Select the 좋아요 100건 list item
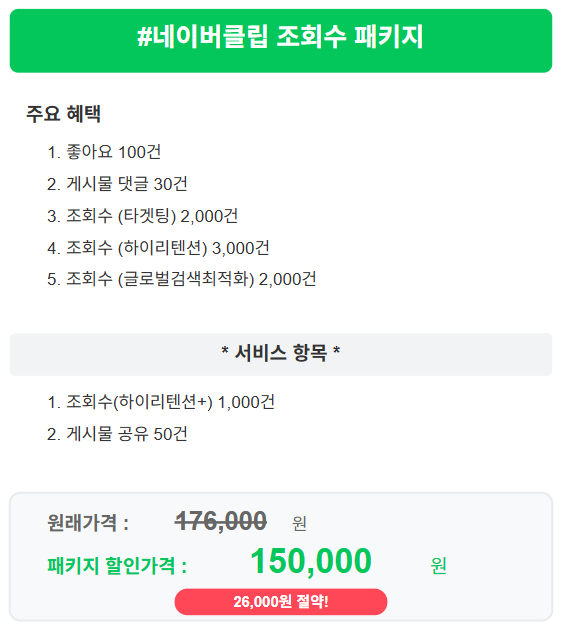This screenshot has height=638, width=563. tap(113, 152)
